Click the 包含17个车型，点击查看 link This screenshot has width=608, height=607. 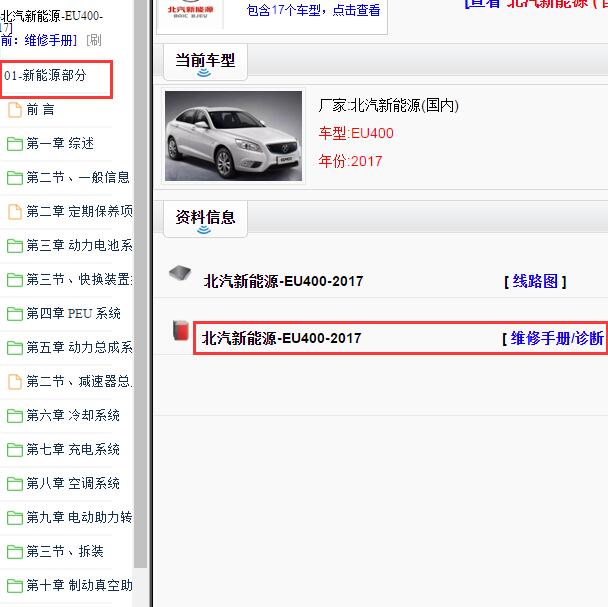pos(313,11)
